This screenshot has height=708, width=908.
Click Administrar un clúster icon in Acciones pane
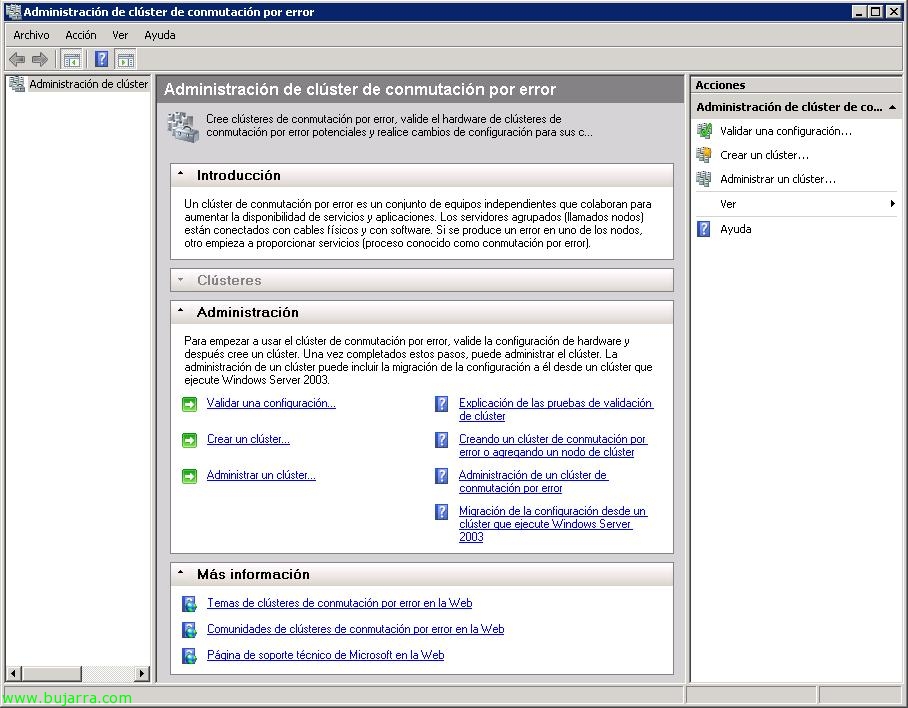tap(704, 179)
